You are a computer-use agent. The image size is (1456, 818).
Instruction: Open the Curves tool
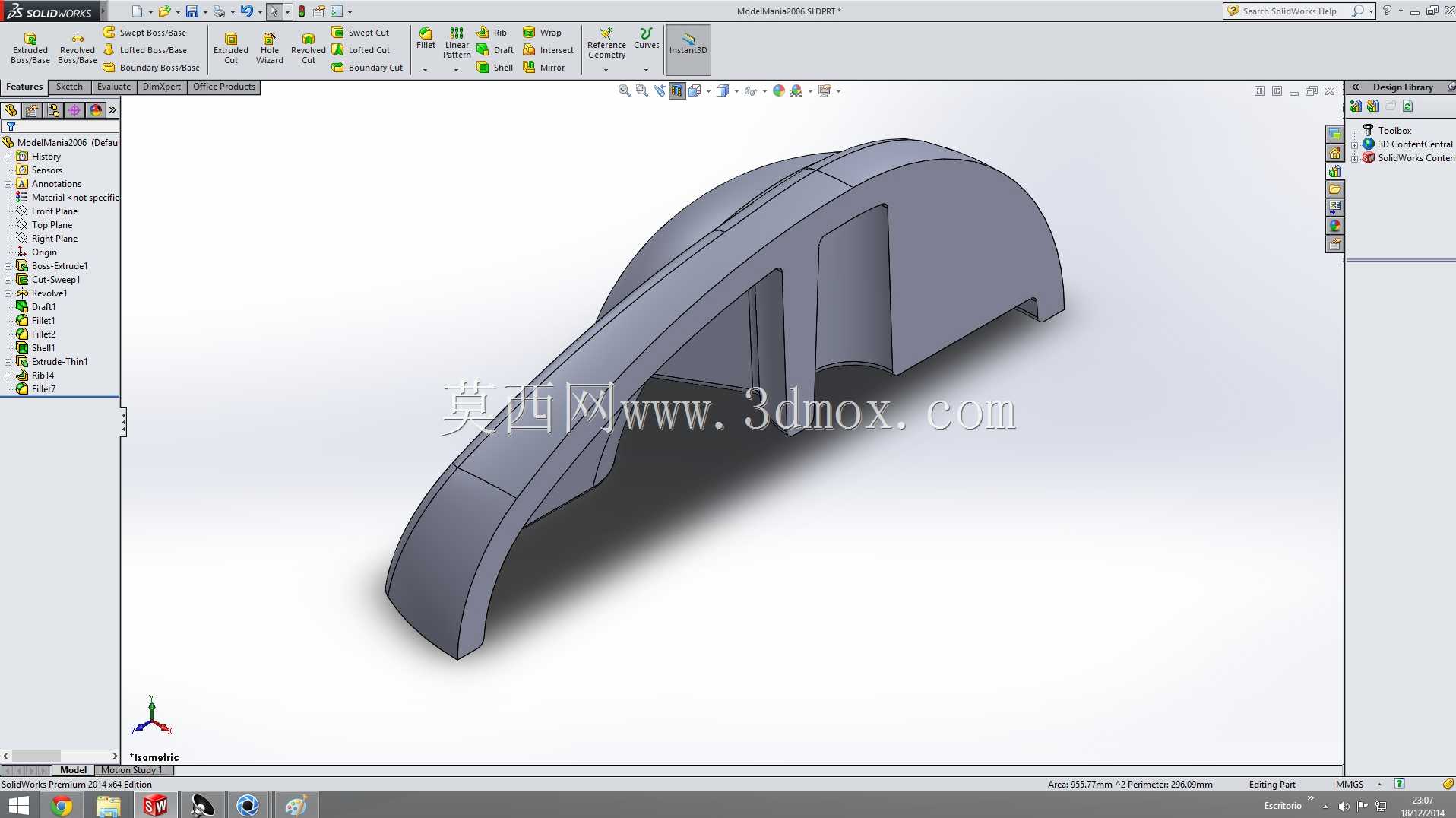647,39
